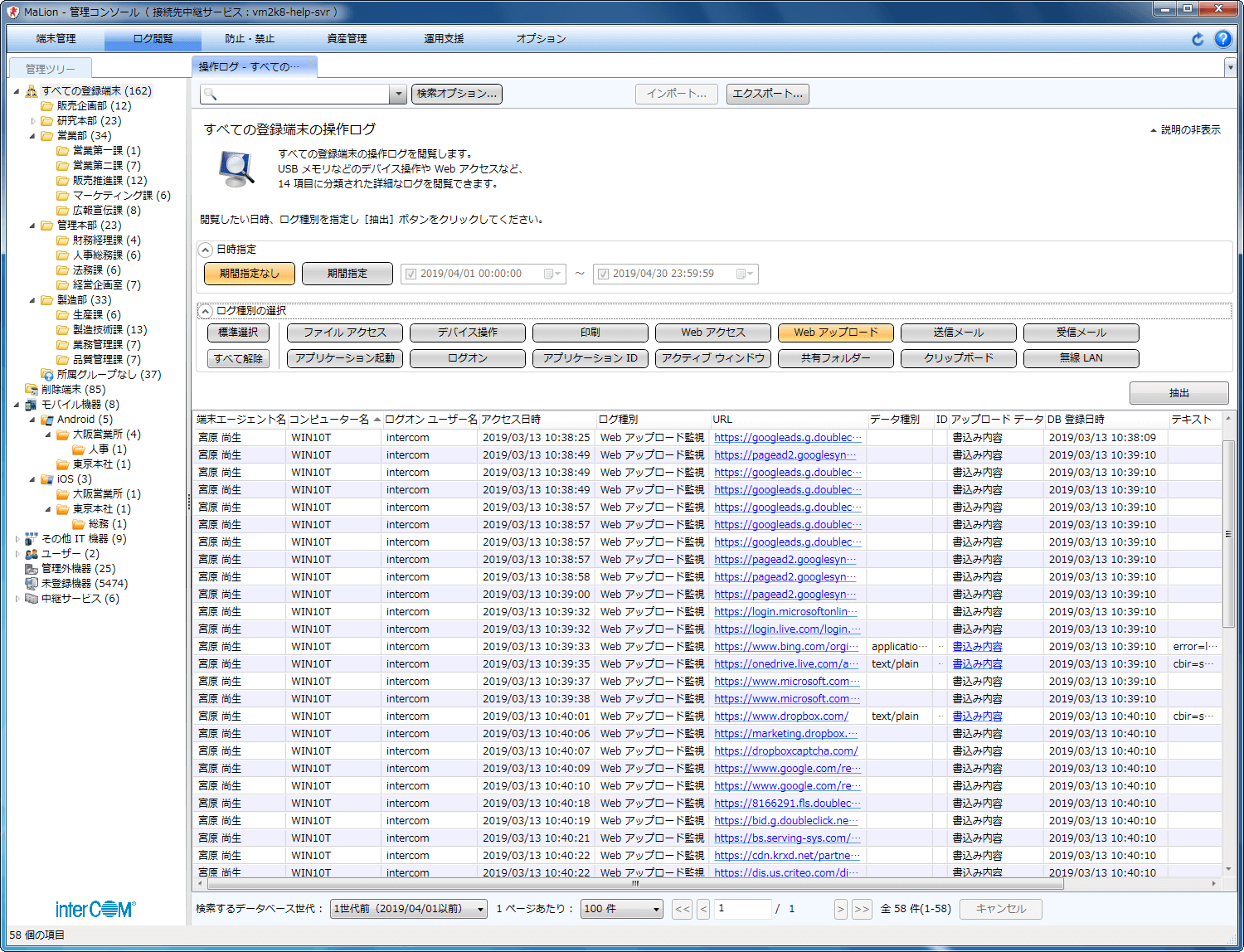Image resolution: width=1244 pixels, height=952 pixels.
Task: Click the 削除端末 icon in tree
Action: (32, 390)
